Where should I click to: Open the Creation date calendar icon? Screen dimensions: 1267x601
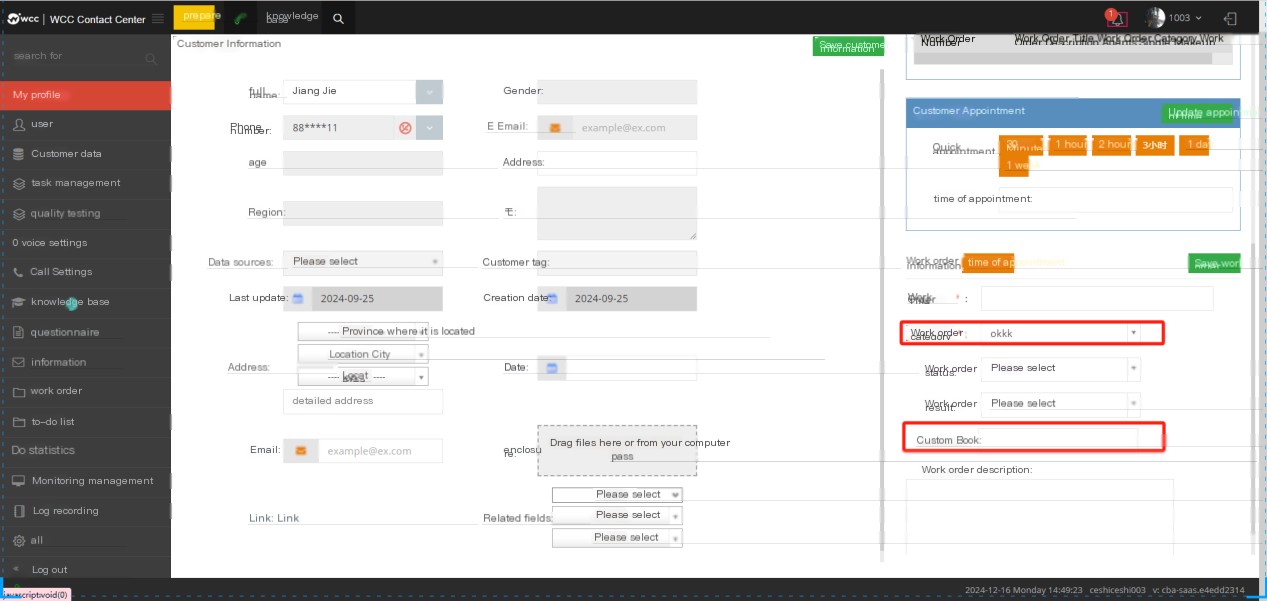click(x=553, y=298)
